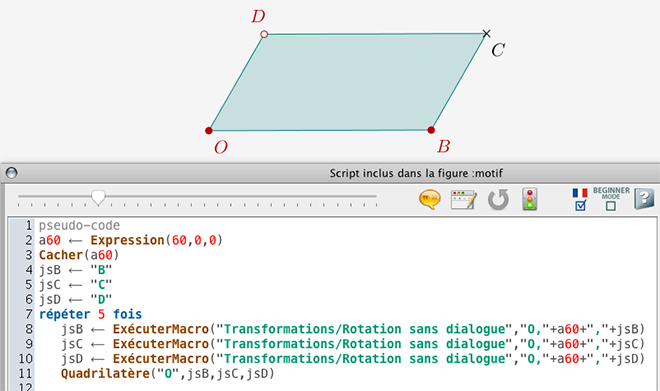
Task: Click the round button in the script title bar
Action: 11,173
